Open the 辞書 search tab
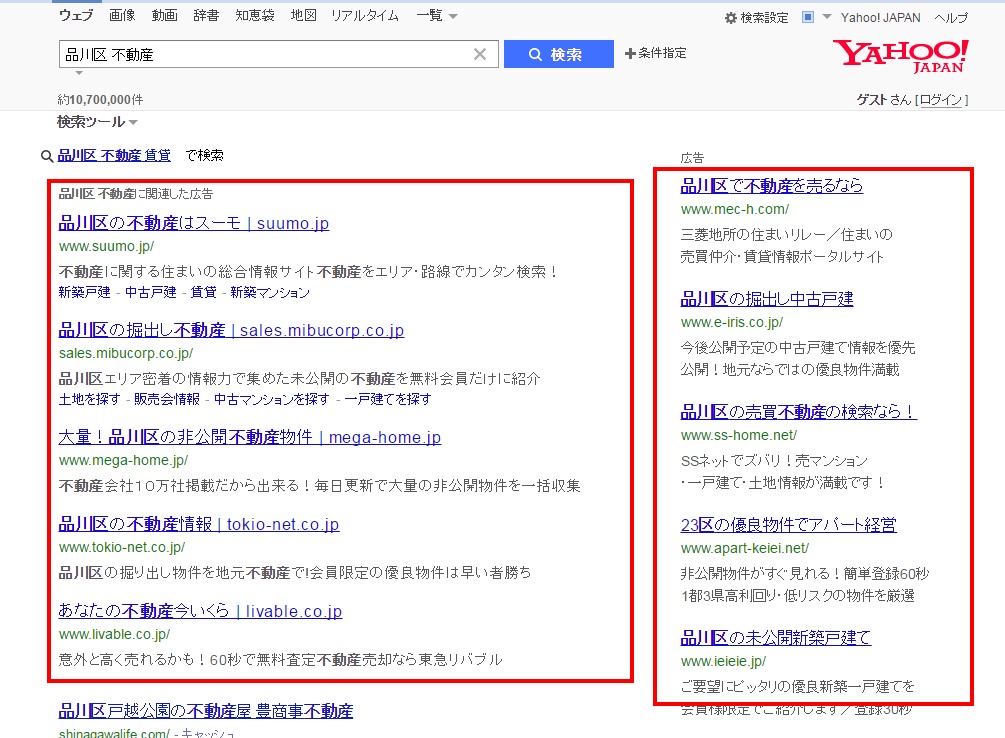The image size is (1005, 738). tap(206, 15)
